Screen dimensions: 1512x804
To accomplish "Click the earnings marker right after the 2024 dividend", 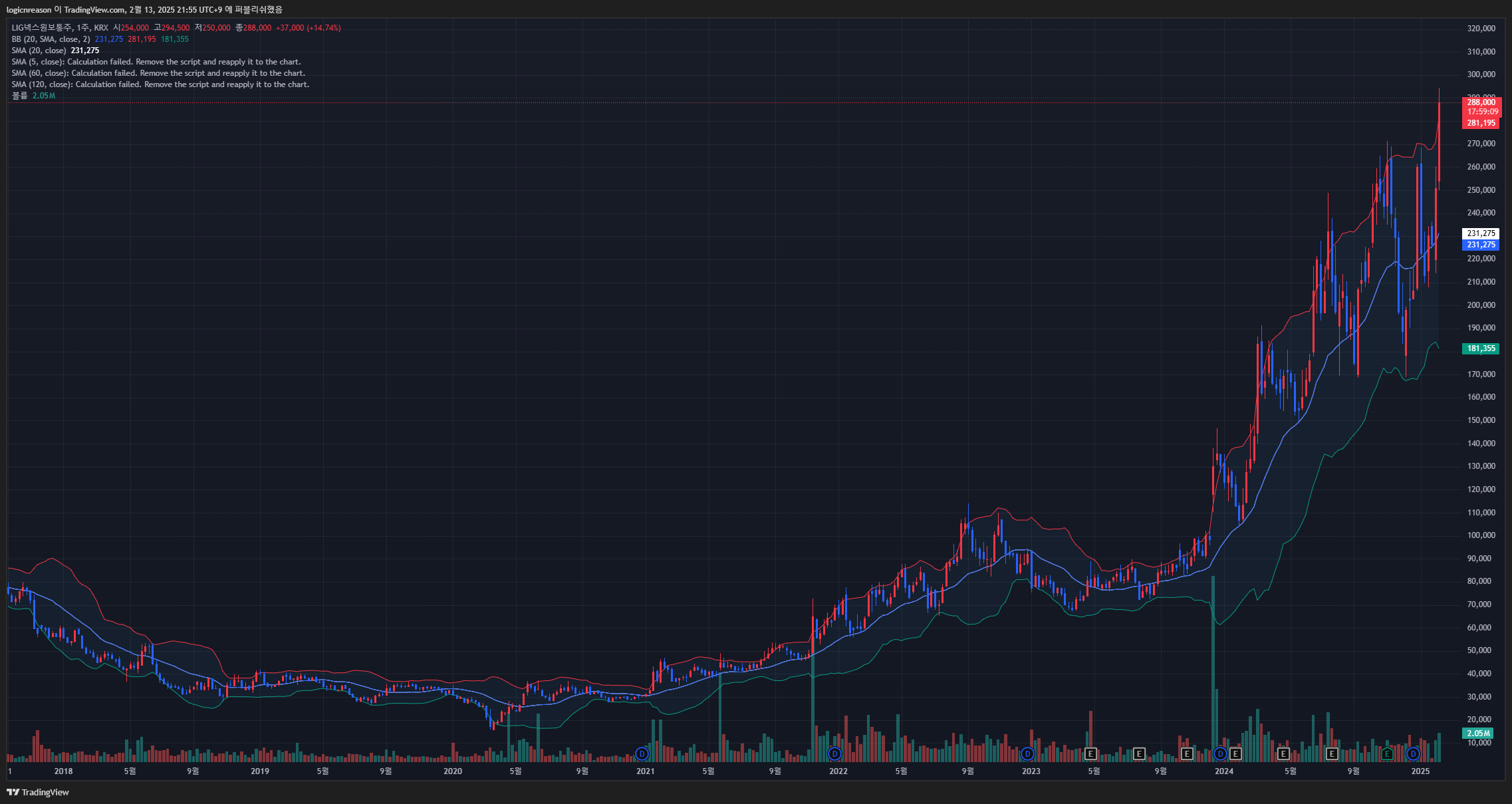I will coord(1235,753).
